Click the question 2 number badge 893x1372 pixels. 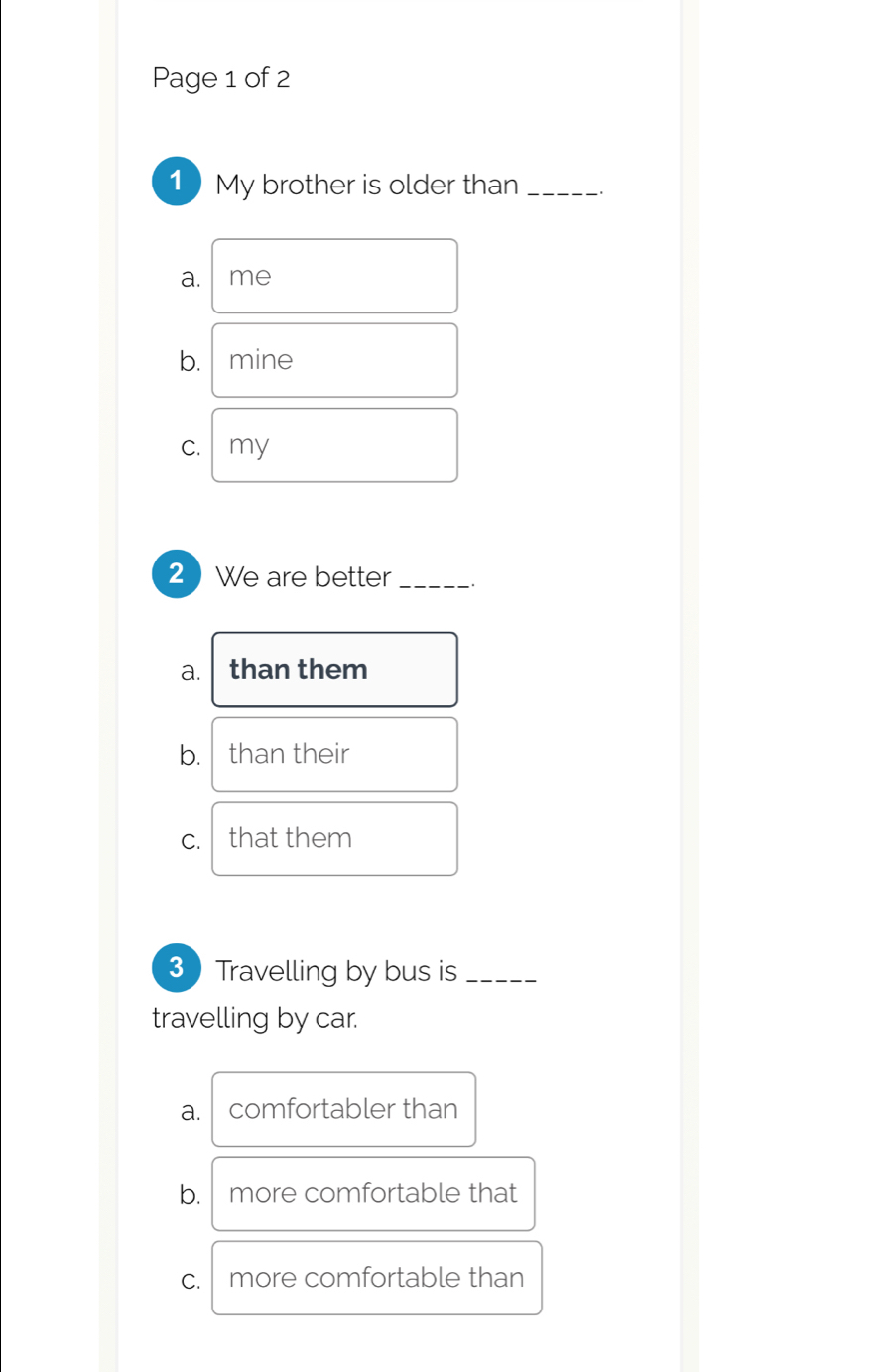tap(176, 573)
